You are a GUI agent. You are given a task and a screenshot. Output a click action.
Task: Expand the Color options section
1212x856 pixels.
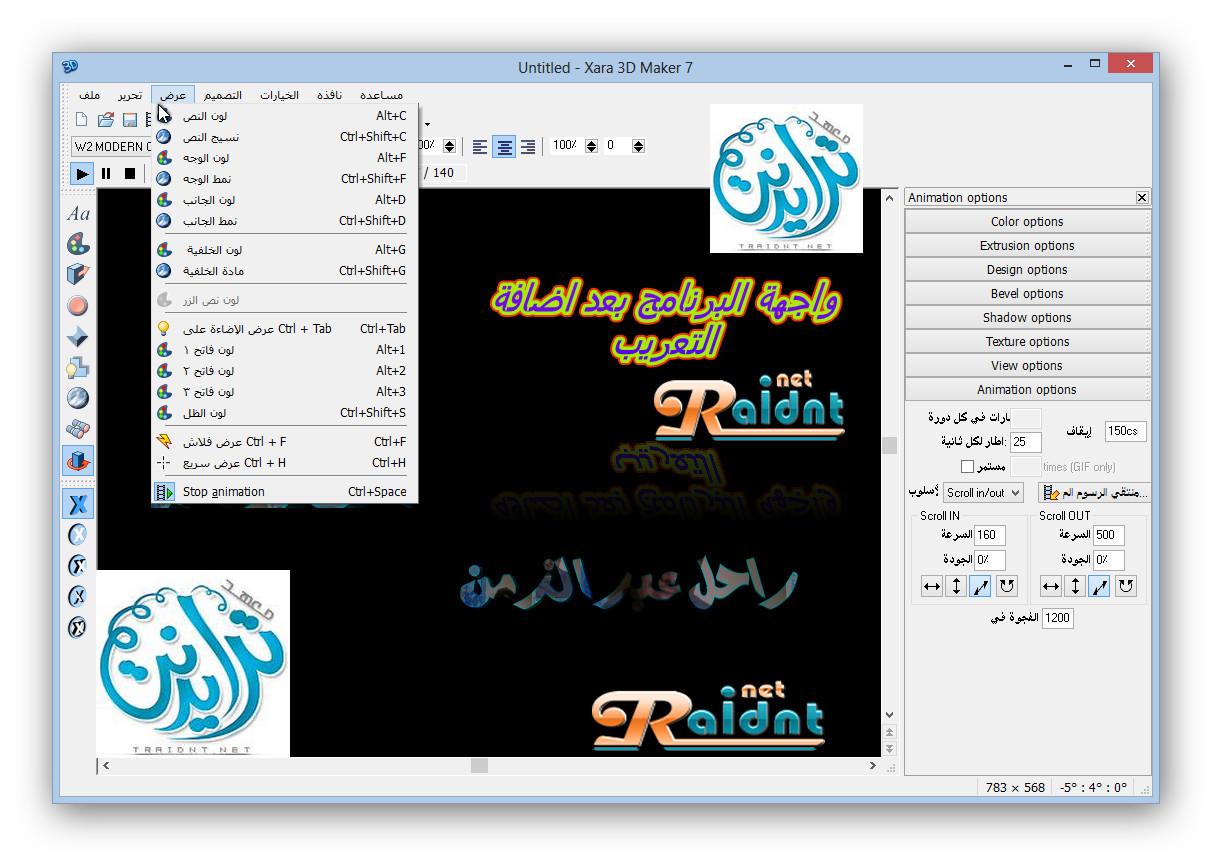tap(1027, 222)
